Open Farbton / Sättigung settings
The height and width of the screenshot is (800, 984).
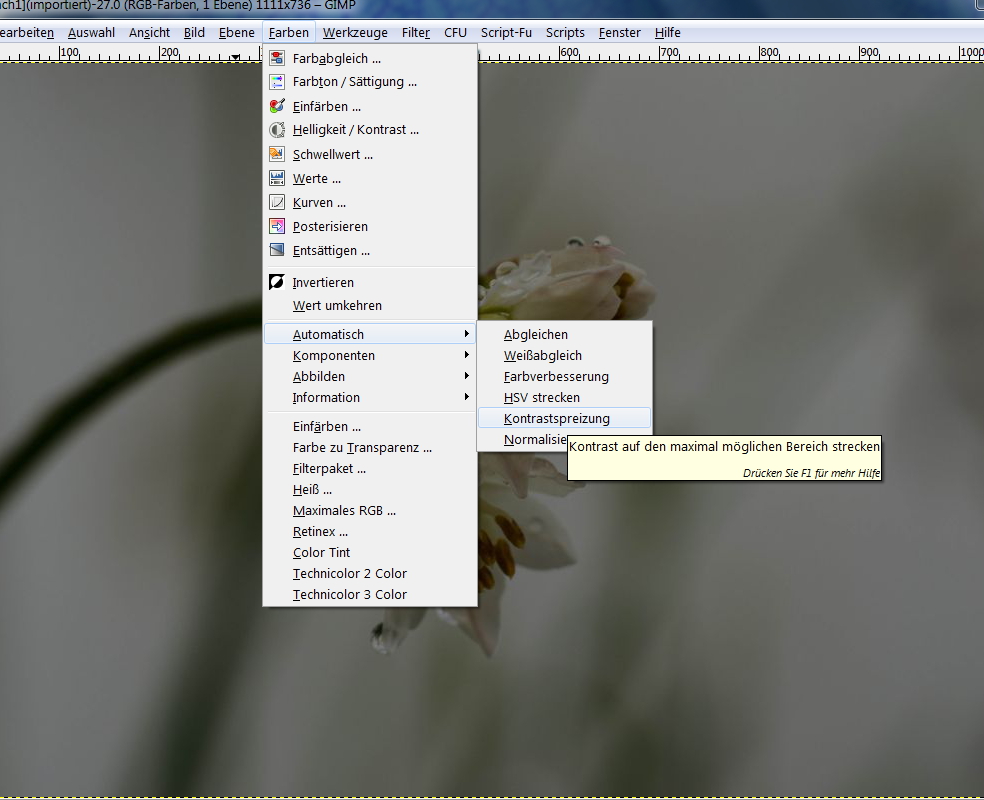[x=370, y=82]
